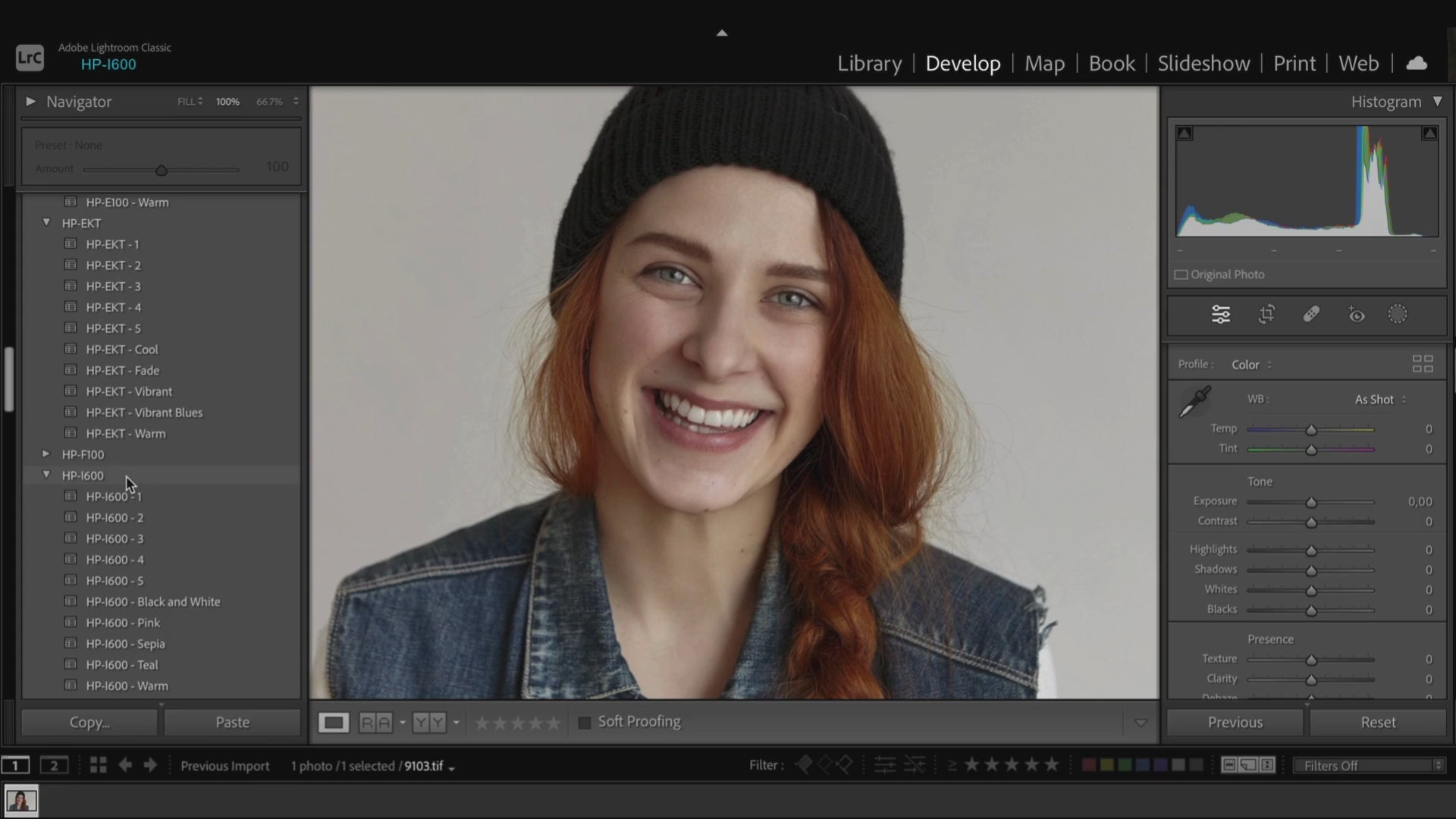Click the Reset button

point(1377,723)
